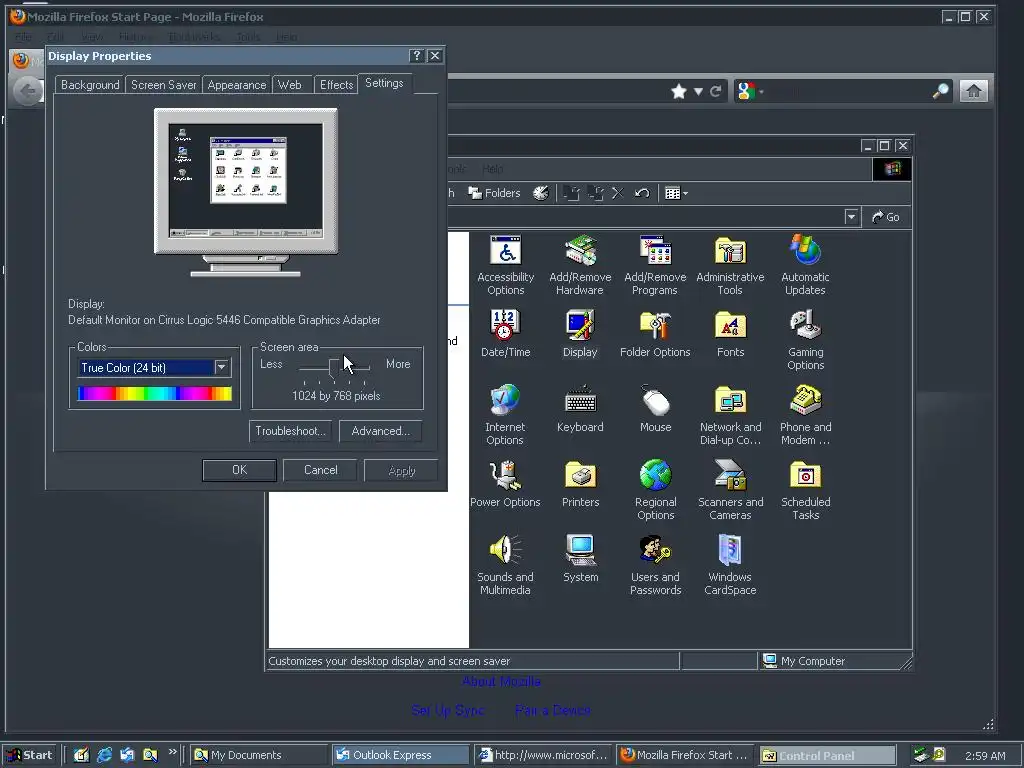
Task: Open Phone and Modem Options icon
Action: pyautogui.click(x=805, y=415)
